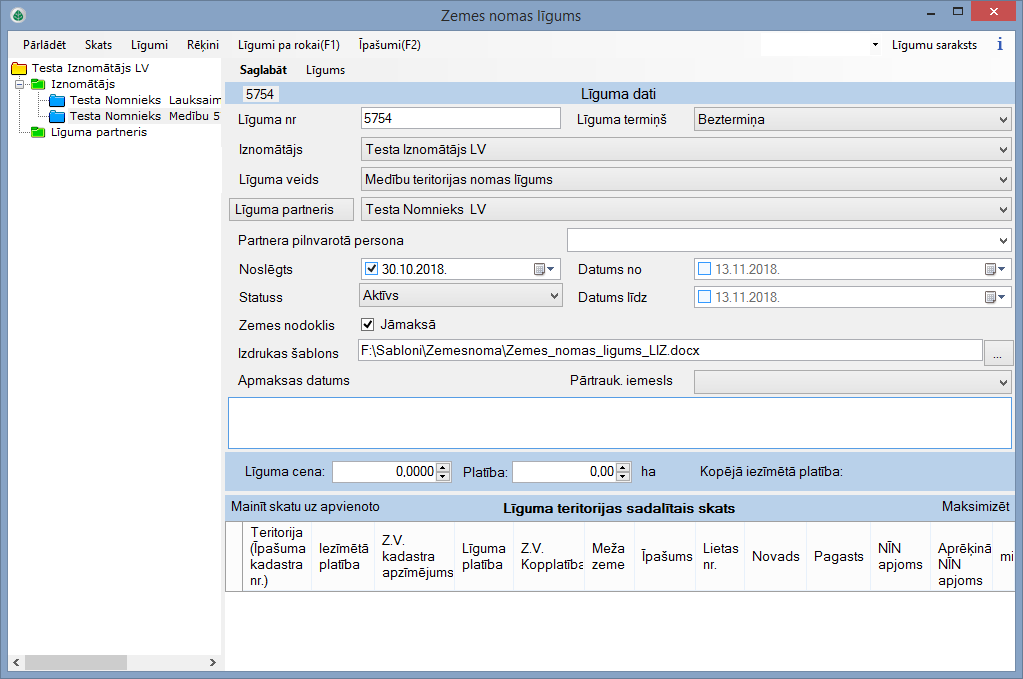The width and height of the screenshot is (1023, 679).
Task: Click the yellow Testa Iznomātājs LV folder icon
Action: click(x=18, y=69)
